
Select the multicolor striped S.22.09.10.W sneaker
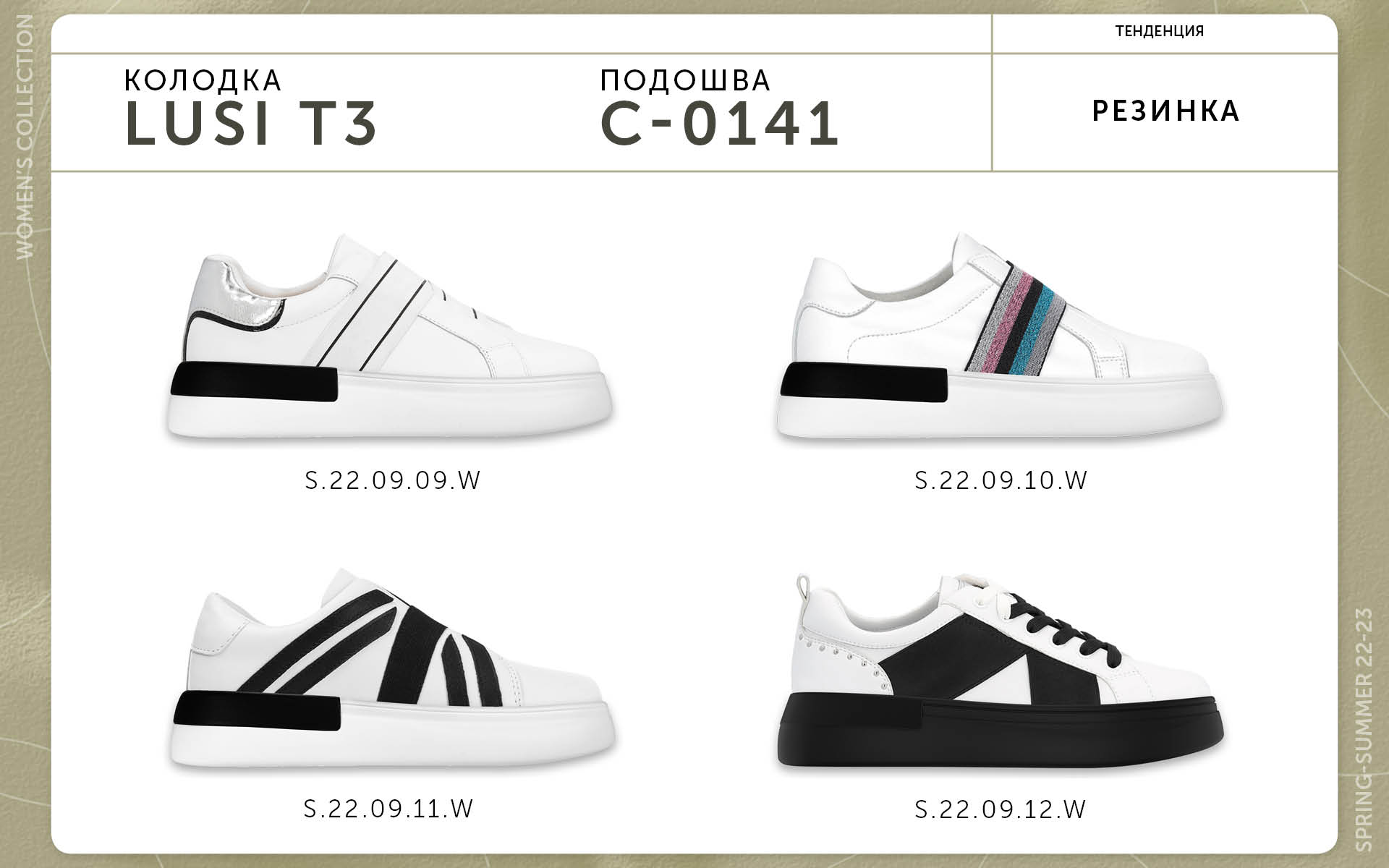[1001, 338]
